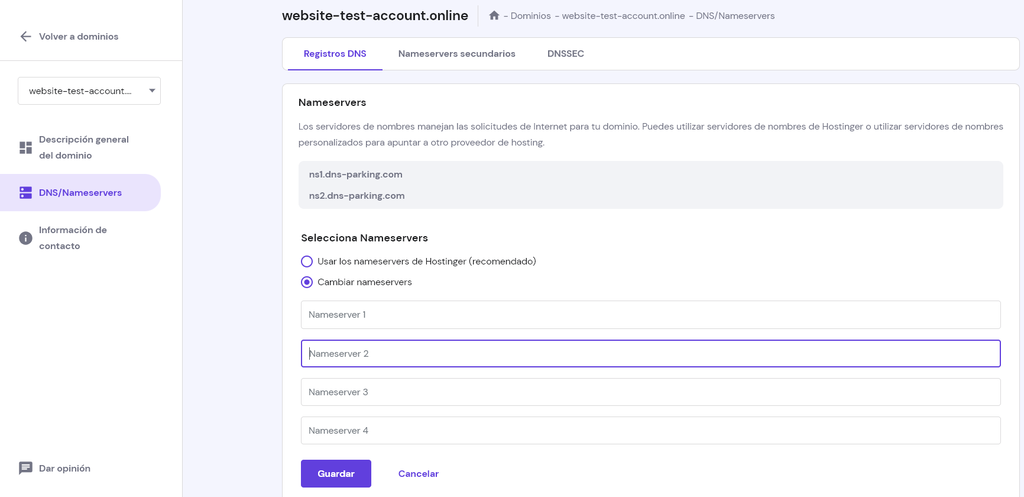Click the Cancelar link
Viewport: 1024px width, 497px height.
click(x=418, y=474)
